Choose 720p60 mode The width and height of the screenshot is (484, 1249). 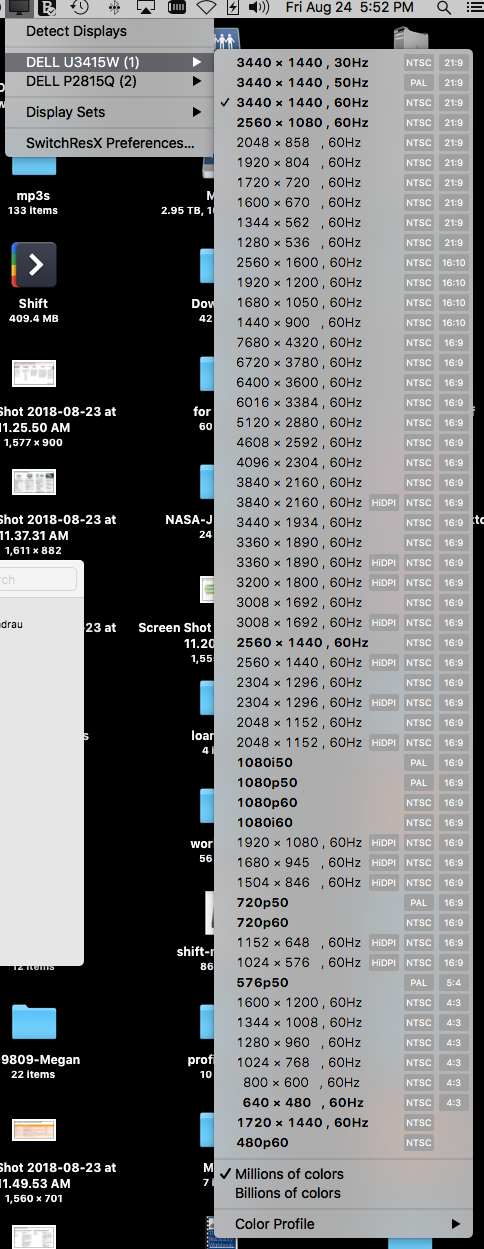(x=343, y=922)
